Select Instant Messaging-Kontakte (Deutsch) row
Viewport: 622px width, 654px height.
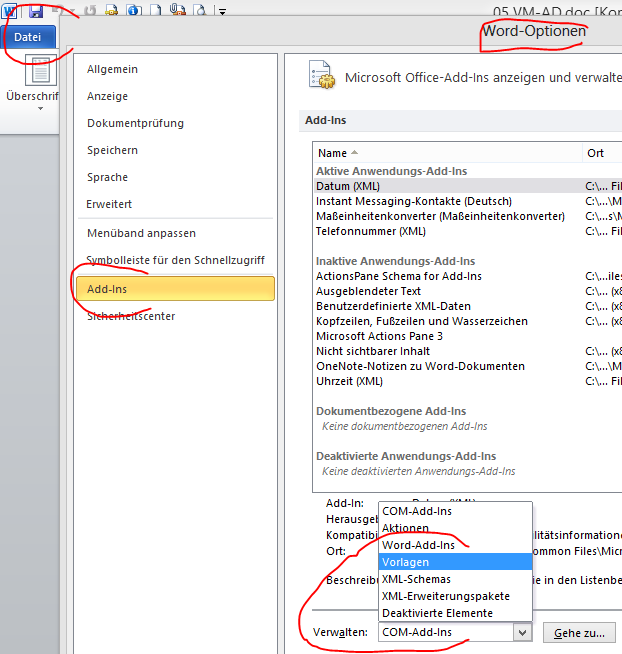point(467,201)
